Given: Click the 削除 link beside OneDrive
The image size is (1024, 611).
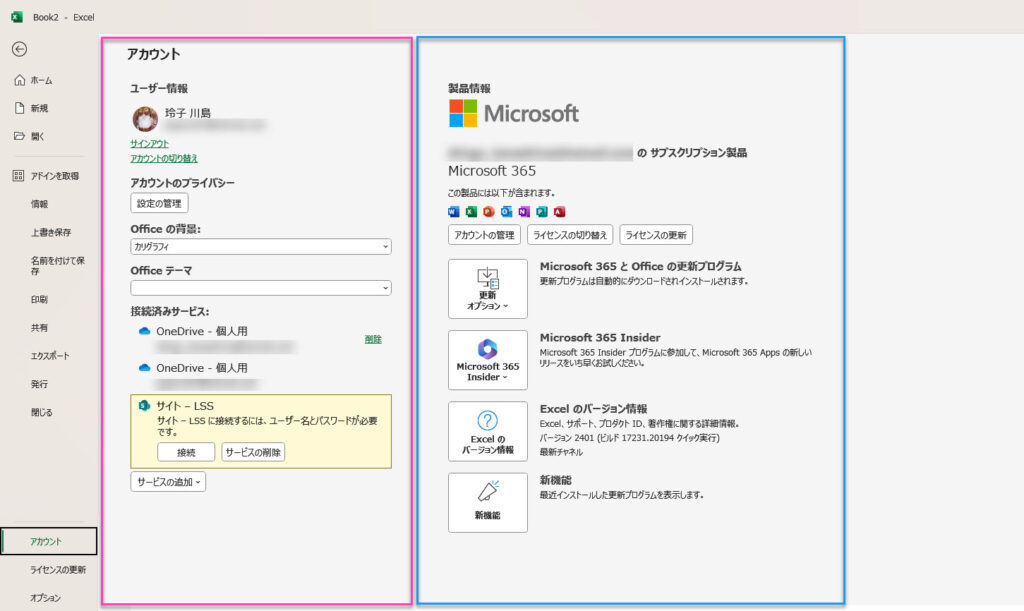Looking at the screenshot, I should pyautogui.click(x=373, y=339).
